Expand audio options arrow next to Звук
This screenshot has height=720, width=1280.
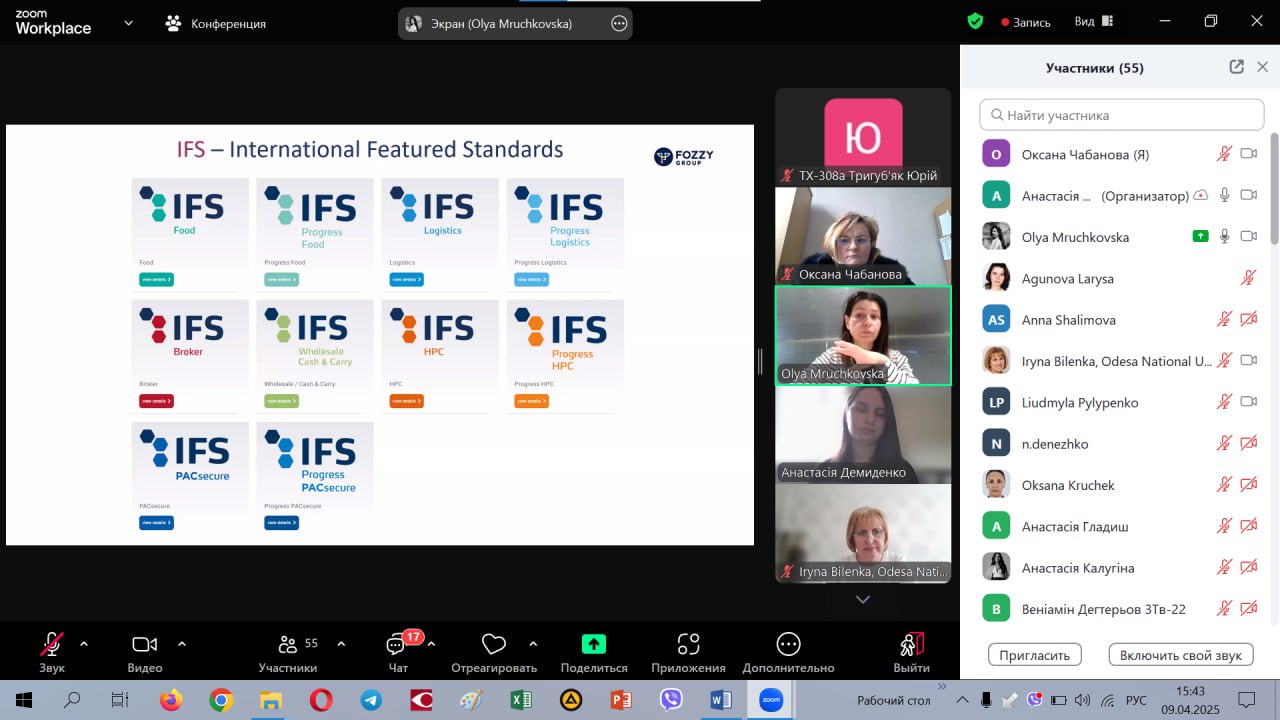point(84,644)
